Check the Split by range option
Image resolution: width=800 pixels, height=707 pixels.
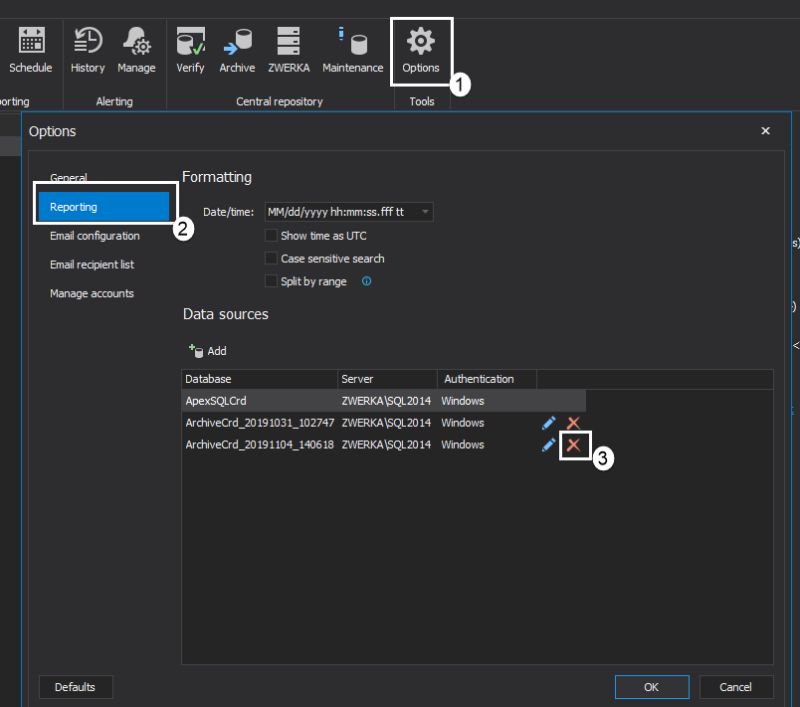270,281
